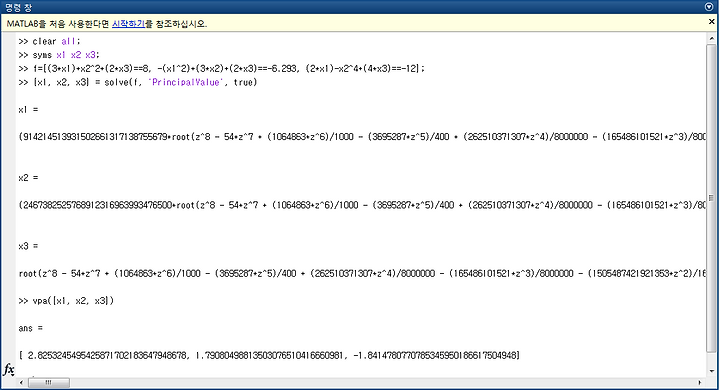Click horizontal scrollbar left arrow

(21, 382)
